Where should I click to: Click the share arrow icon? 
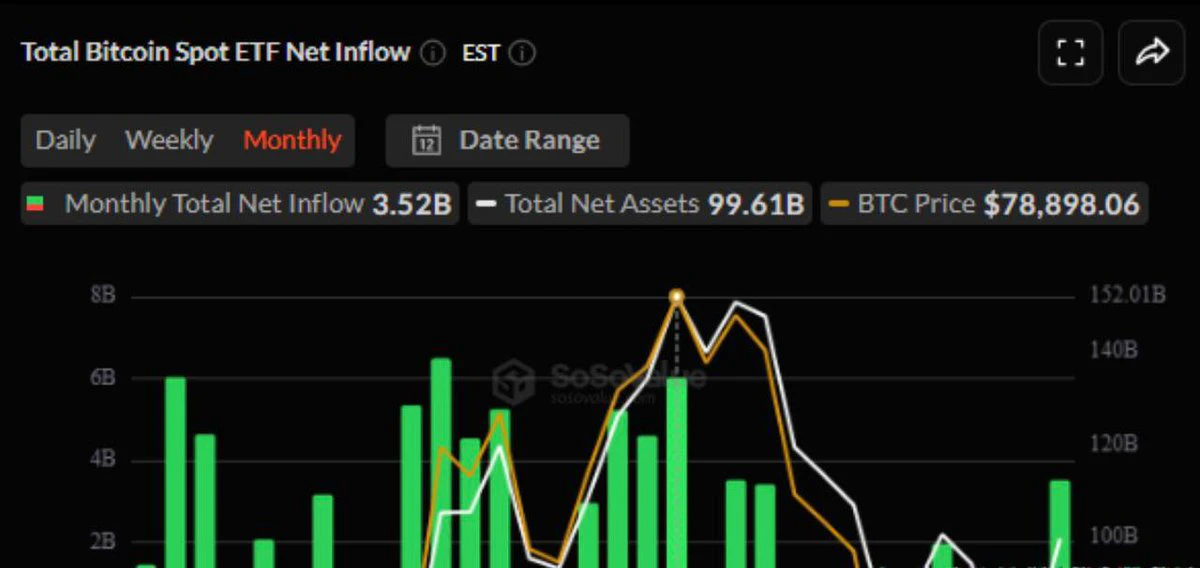(x=1152, y=52)
